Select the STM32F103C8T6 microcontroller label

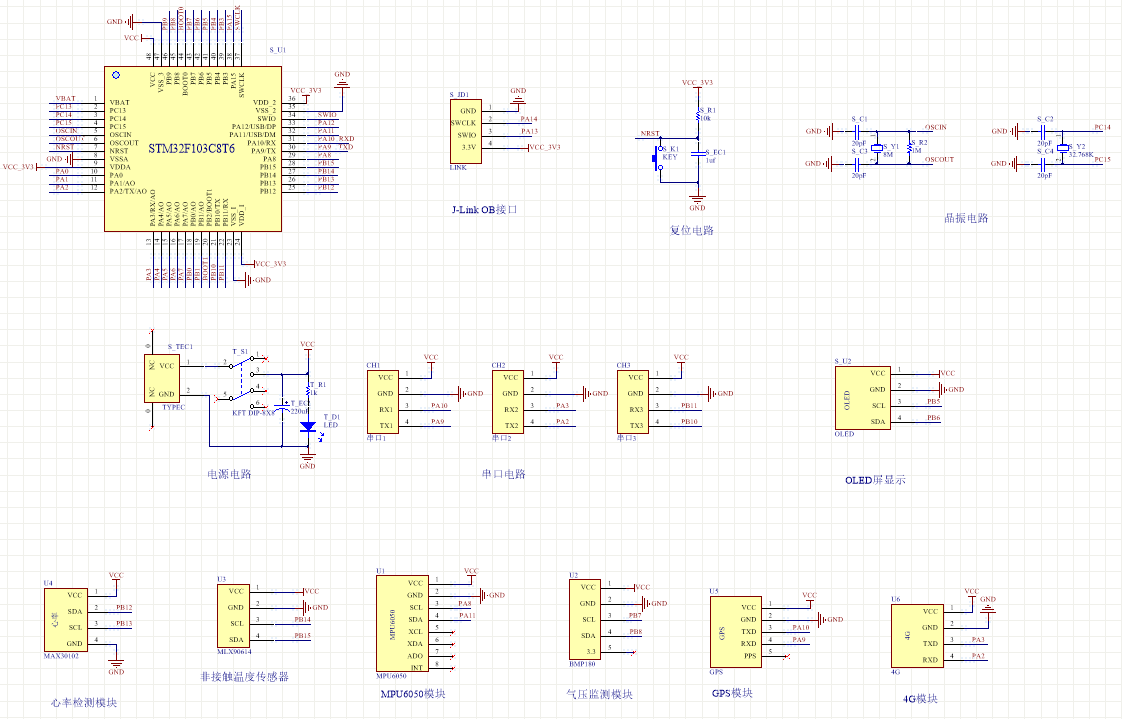(191, 149)
